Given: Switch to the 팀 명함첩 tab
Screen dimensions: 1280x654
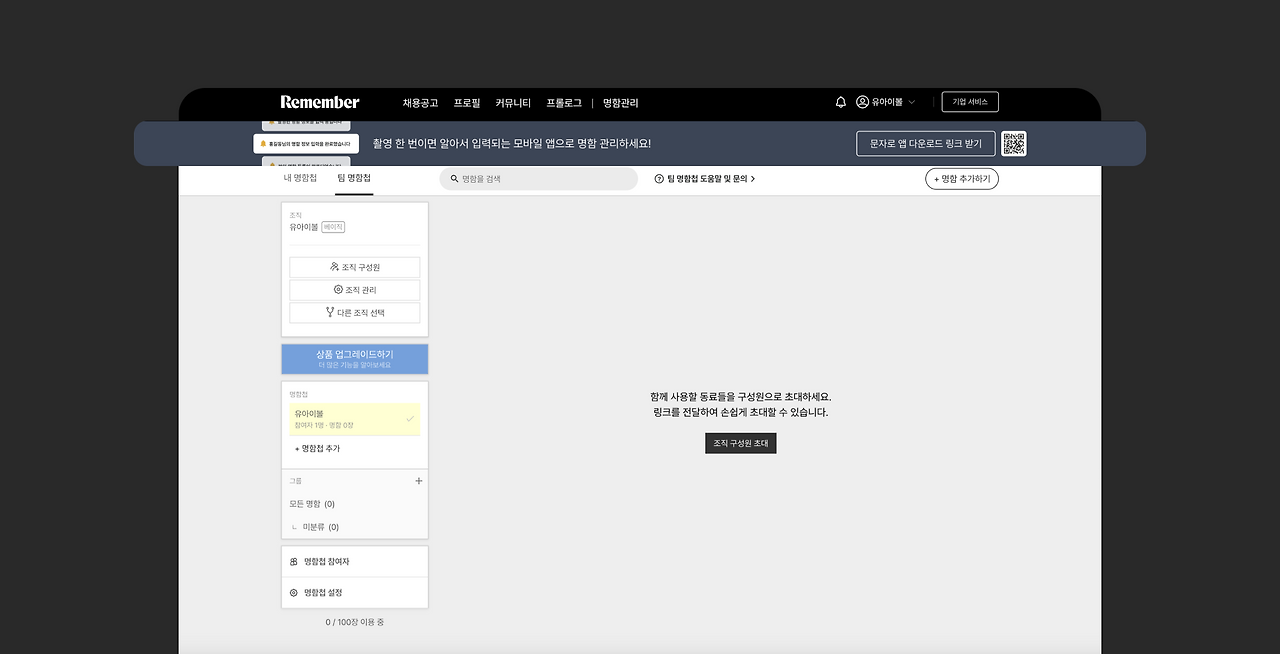Looking at the screenshot, I should (x=354, y=178).
